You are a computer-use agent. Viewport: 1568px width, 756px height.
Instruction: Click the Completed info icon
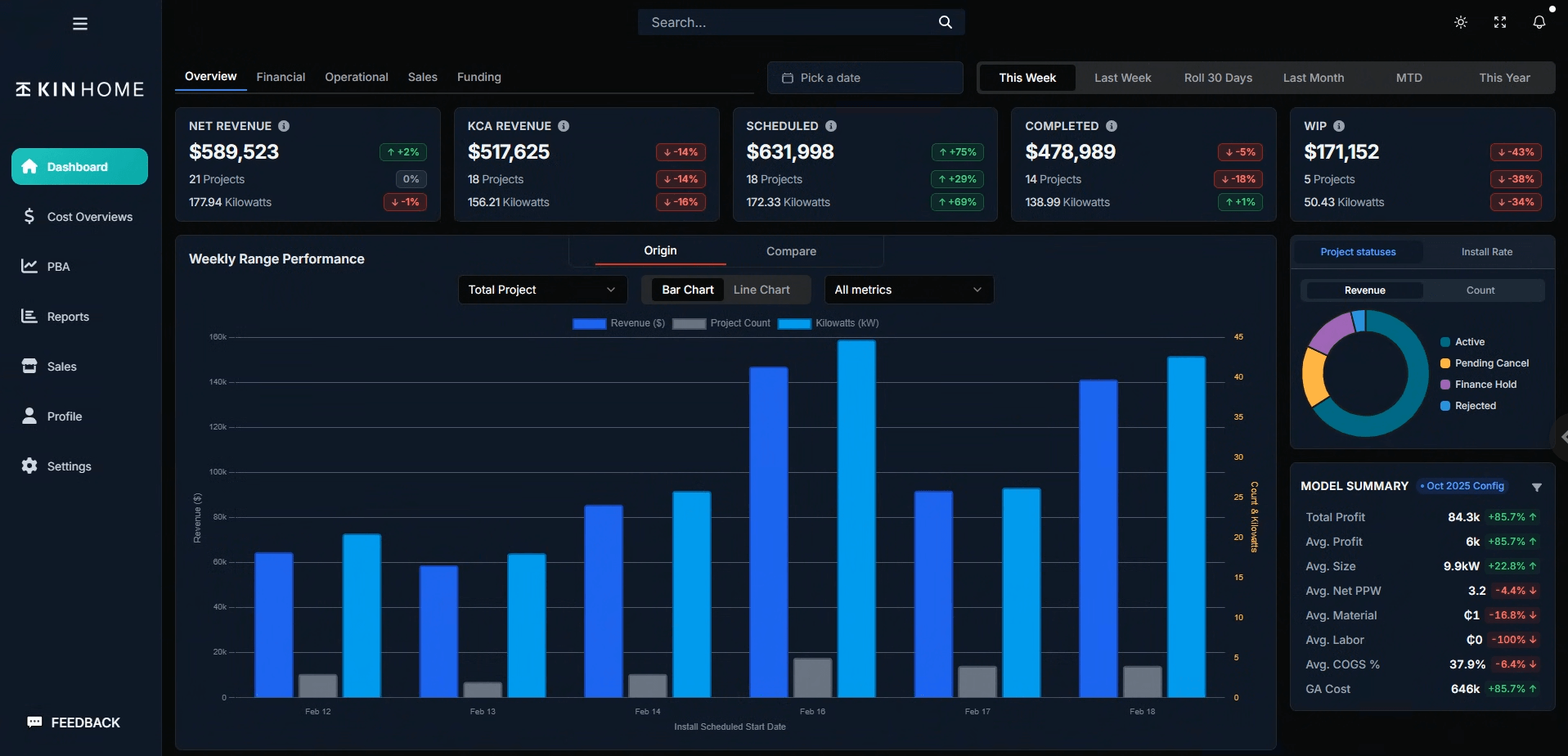click(x=1112, y=126)
